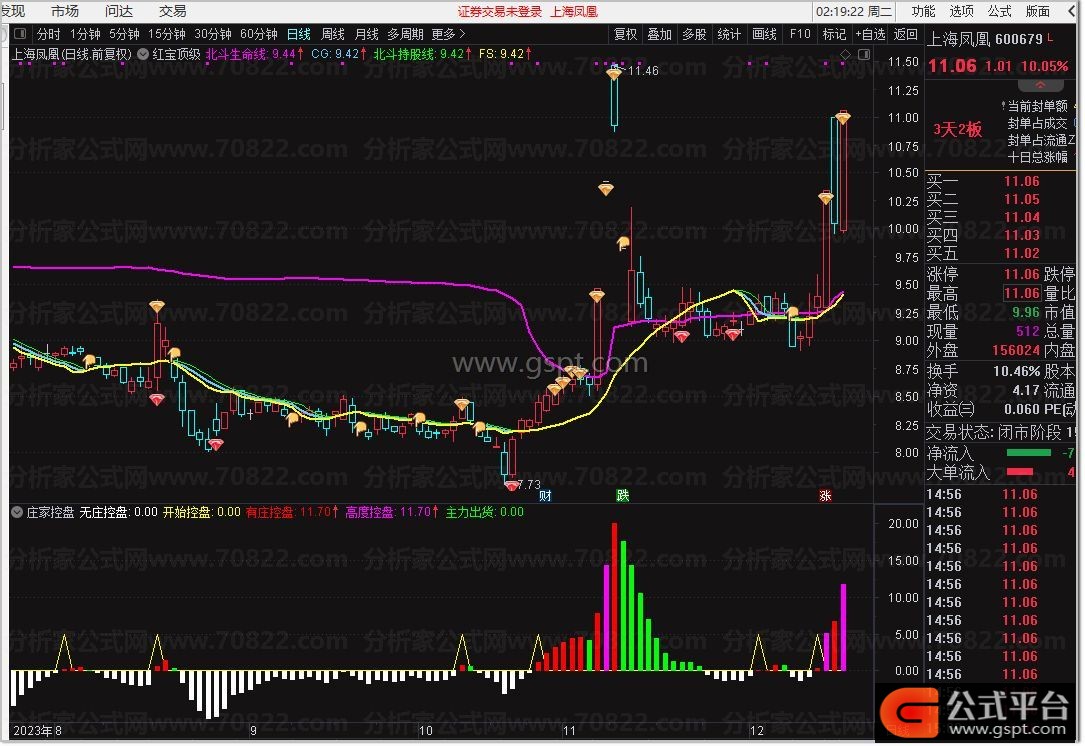Open the 市场 menu
Image resolution: width=1085 pixels, height=746 pixels.
[65, 11]
